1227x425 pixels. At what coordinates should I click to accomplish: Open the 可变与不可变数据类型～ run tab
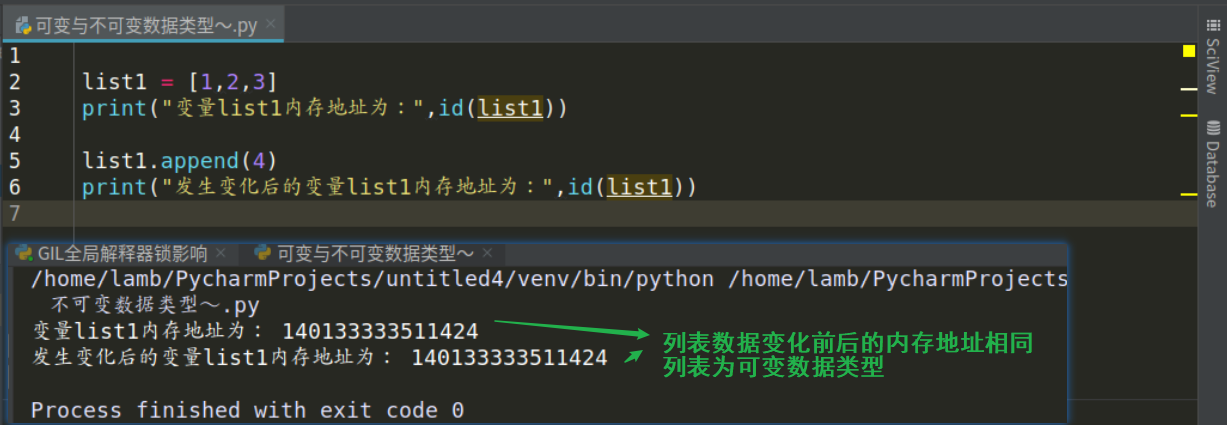pos(373,253)
